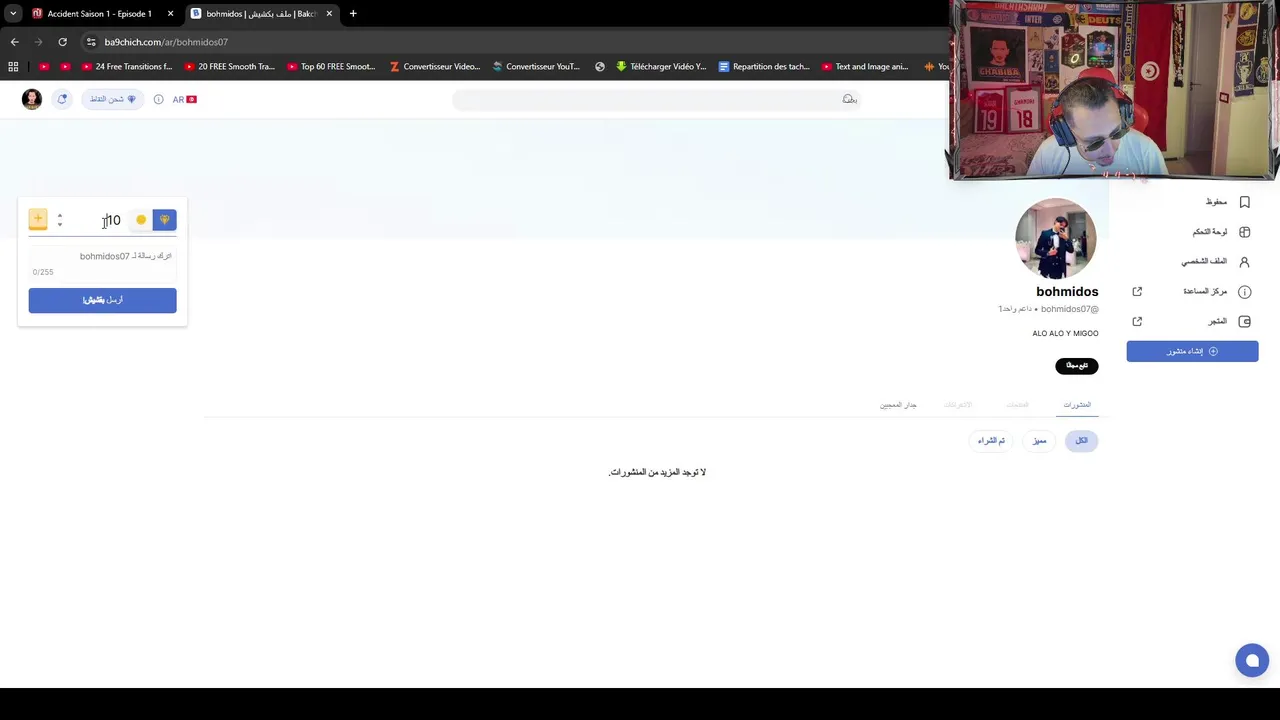Open Télécharger Vidéo Y... bookmark
1280x720 pixels.
tap(661, 67)
